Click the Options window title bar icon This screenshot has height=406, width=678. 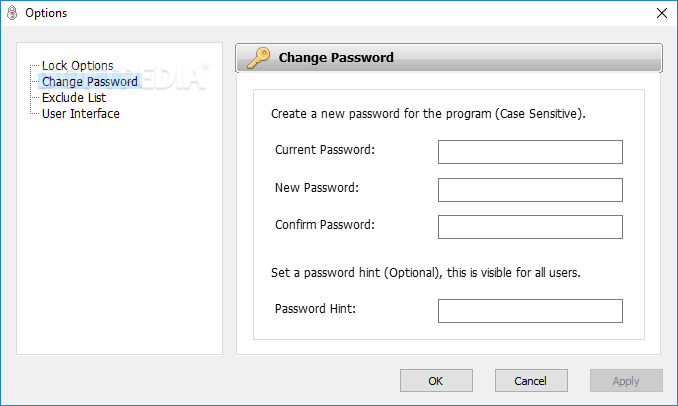[x=12, y=13]
